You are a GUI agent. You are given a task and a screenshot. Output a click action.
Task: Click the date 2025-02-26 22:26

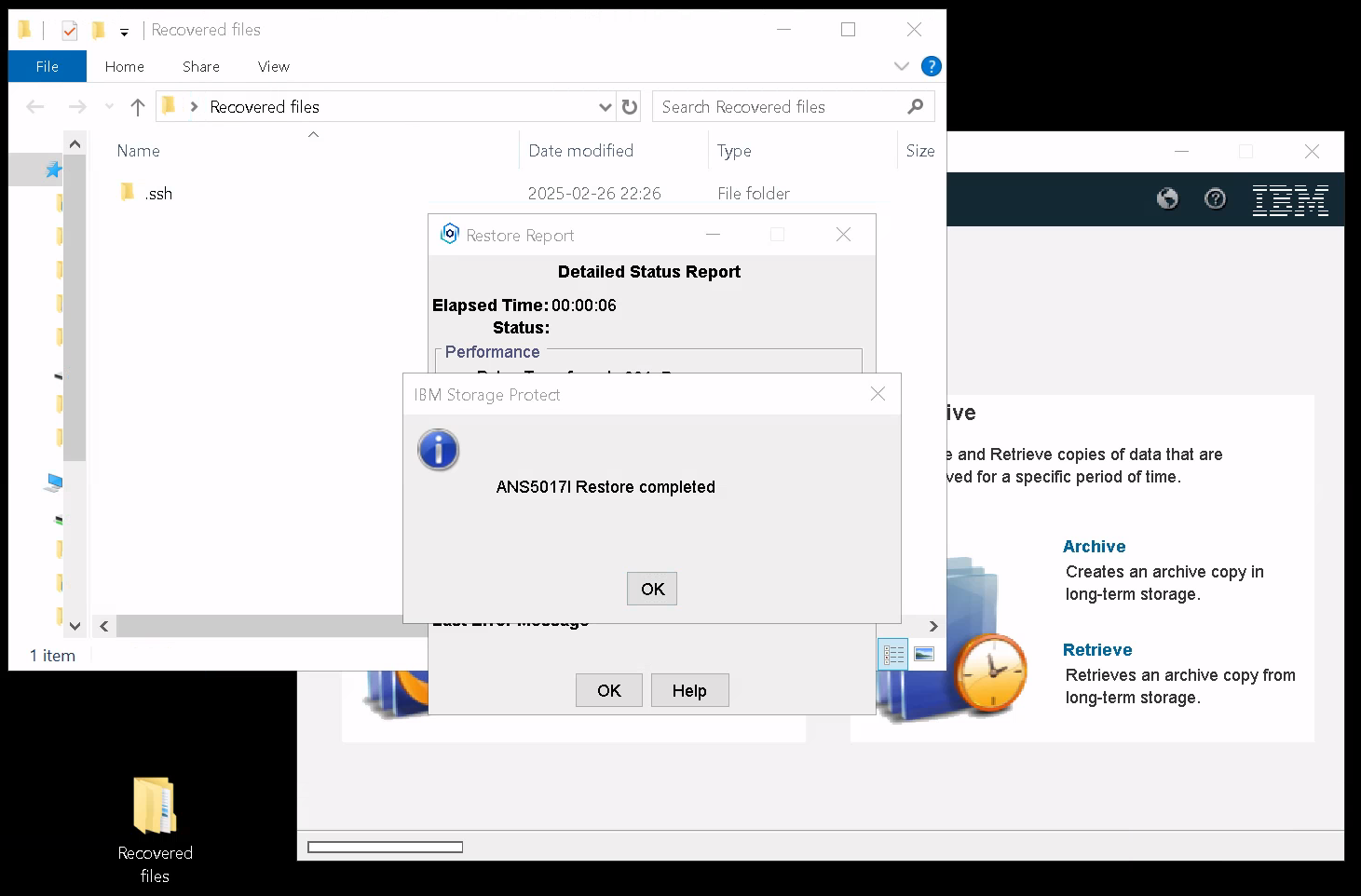(594, 194)
